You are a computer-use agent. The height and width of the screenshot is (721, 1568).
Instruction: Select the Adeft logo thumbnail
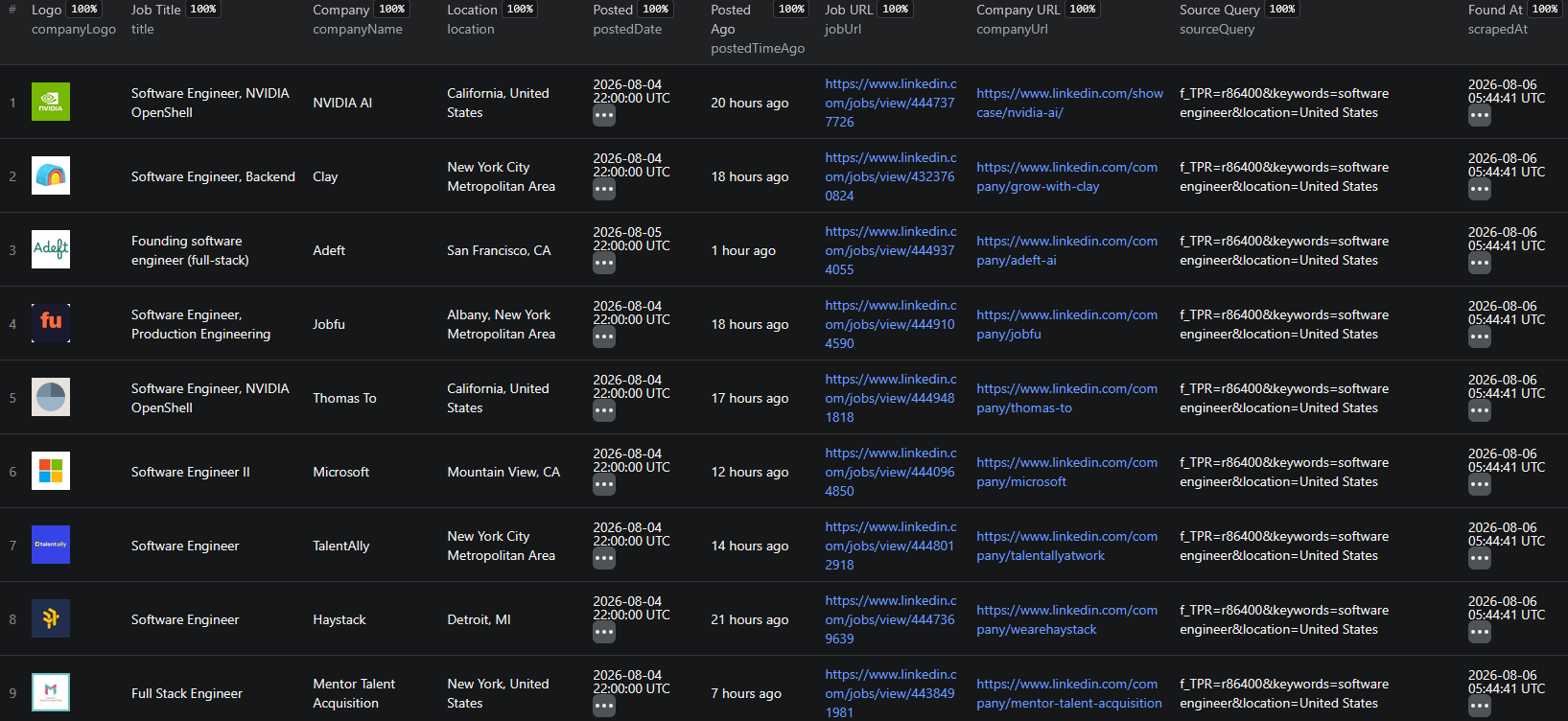(51, 249)
